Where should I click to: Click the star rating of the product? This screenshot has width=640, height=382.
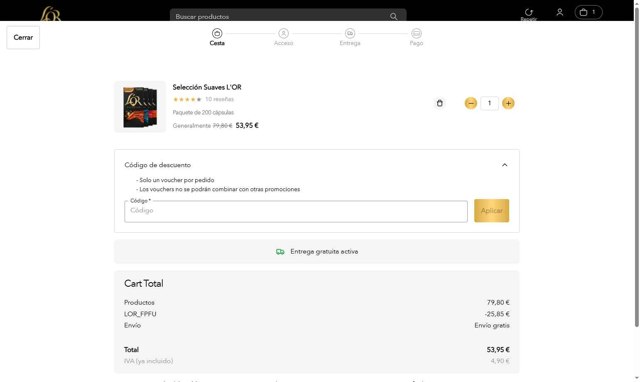(x=187, y=99)
